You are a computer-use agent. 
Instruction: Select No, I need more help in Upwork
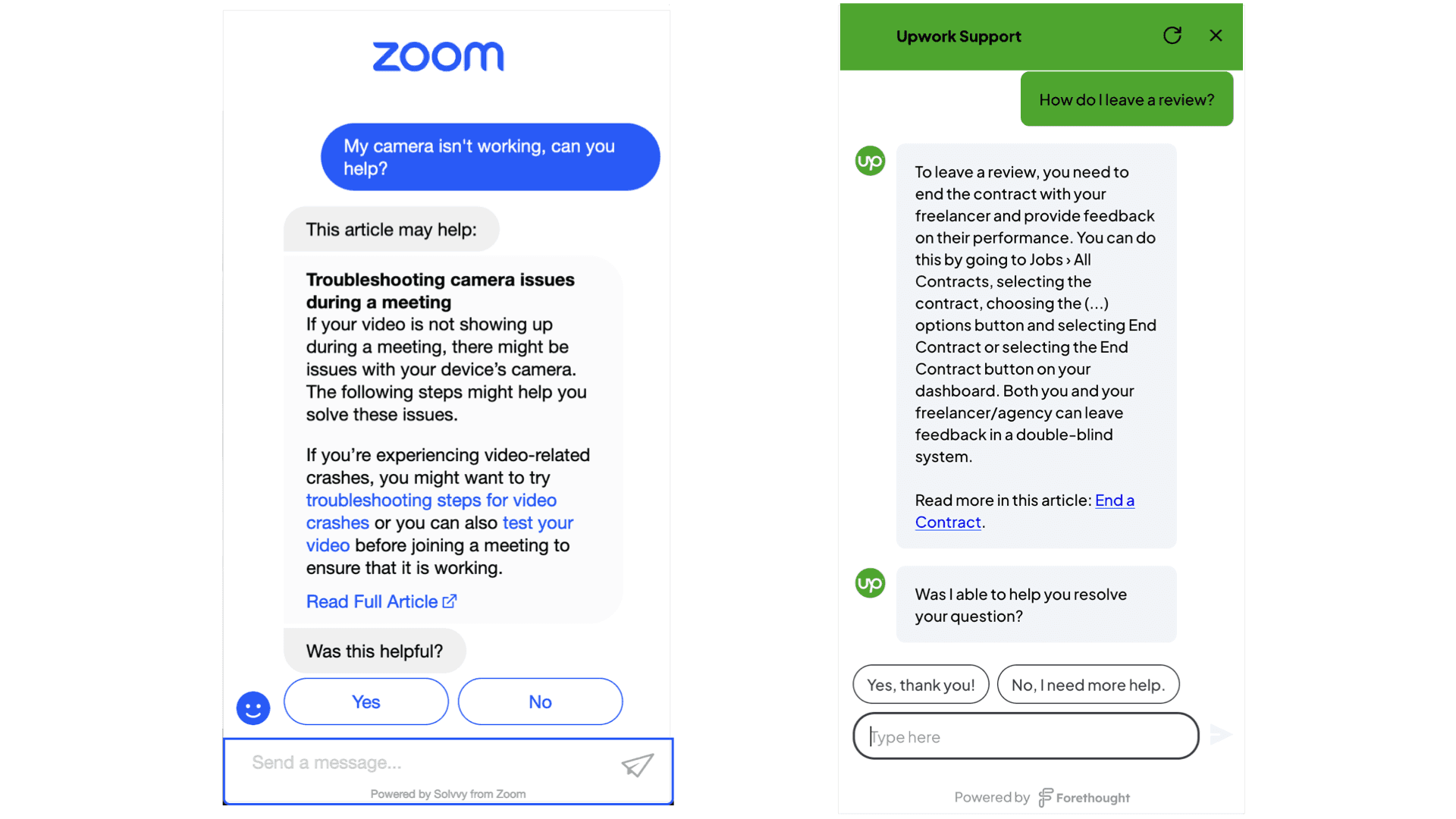[1088, 684]
